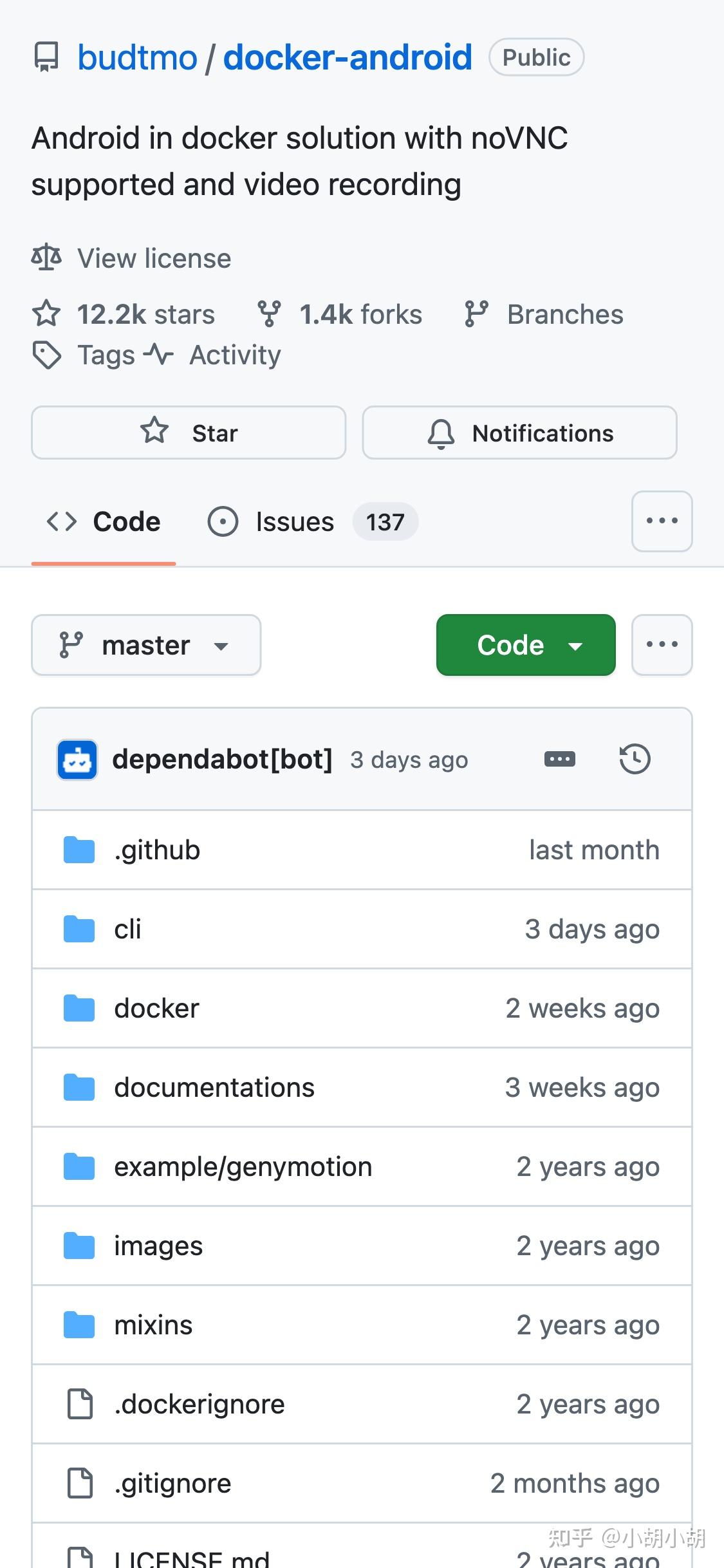Click '2 months ago' timestamp in the .gitignore row
The image size is (724, 1568).
[575, 1484]
